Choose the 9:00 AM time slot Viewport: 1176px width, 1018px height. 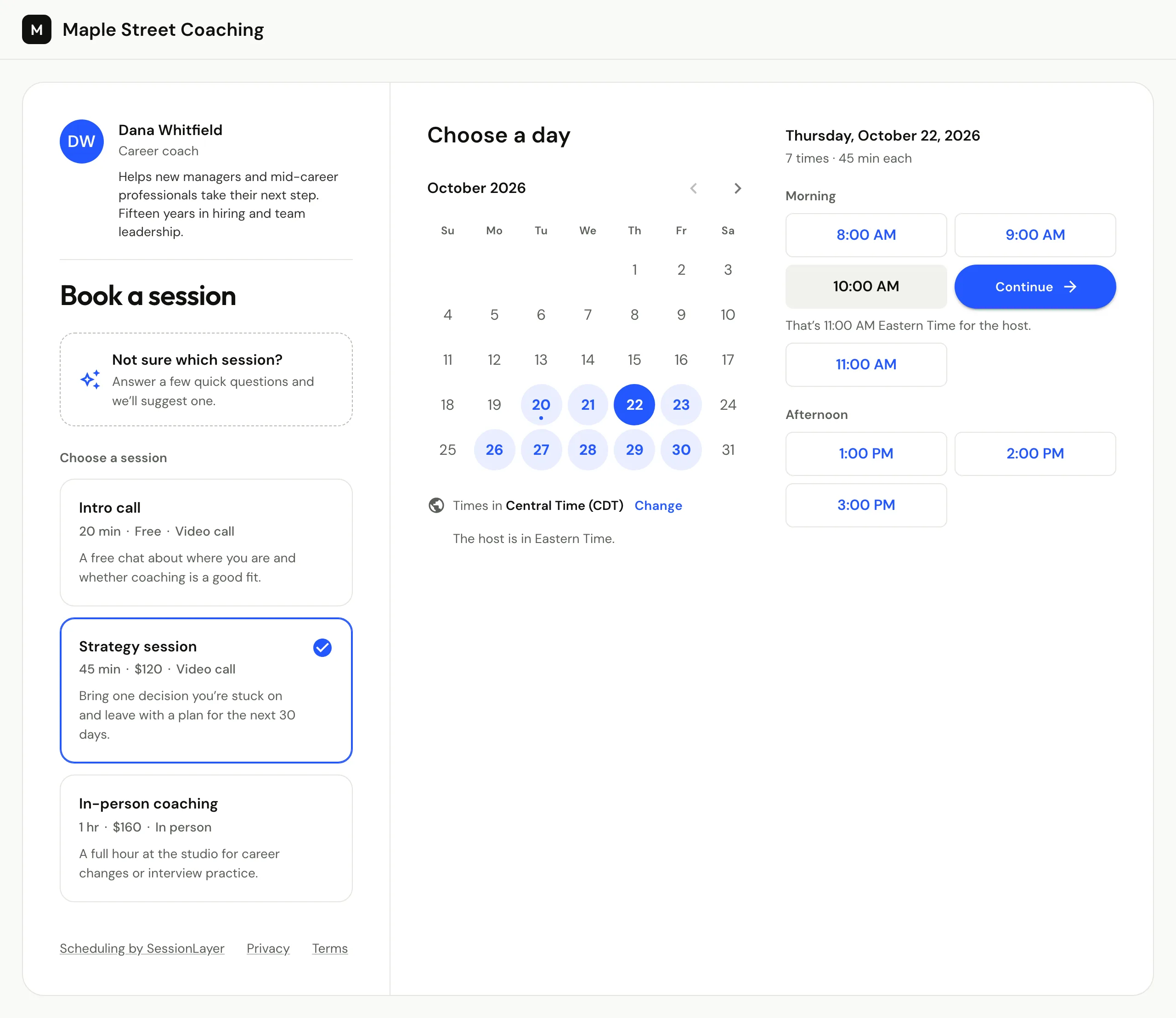[1035, 235]
